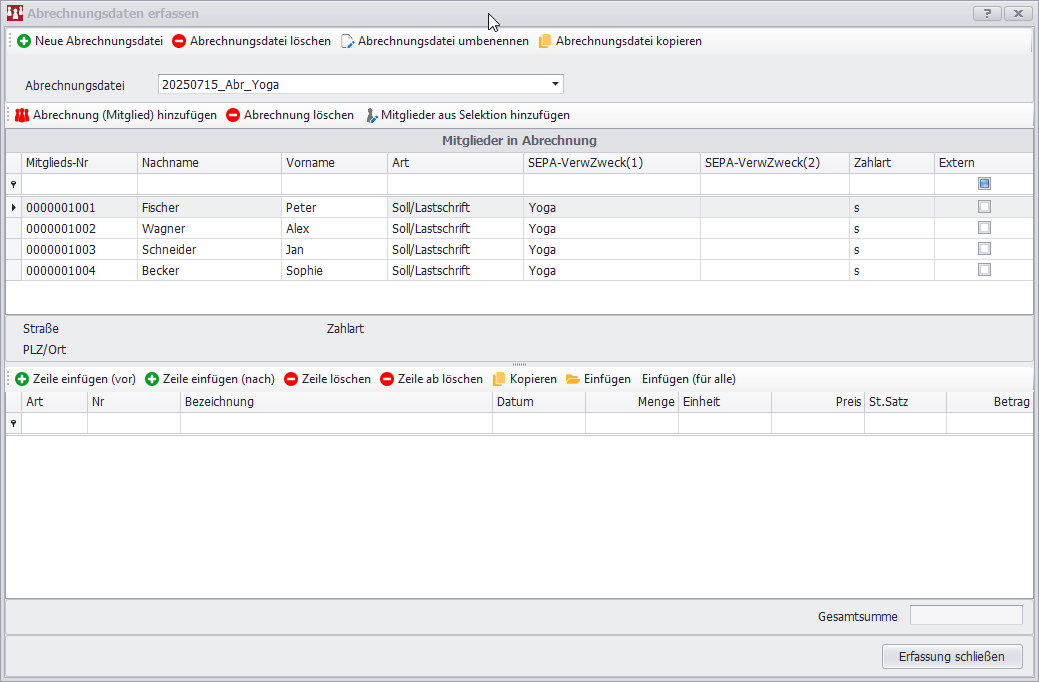Click the Zeile einfügen (vor) plus icon
The width and height of the screenshot is (1039, 682).
22,379
